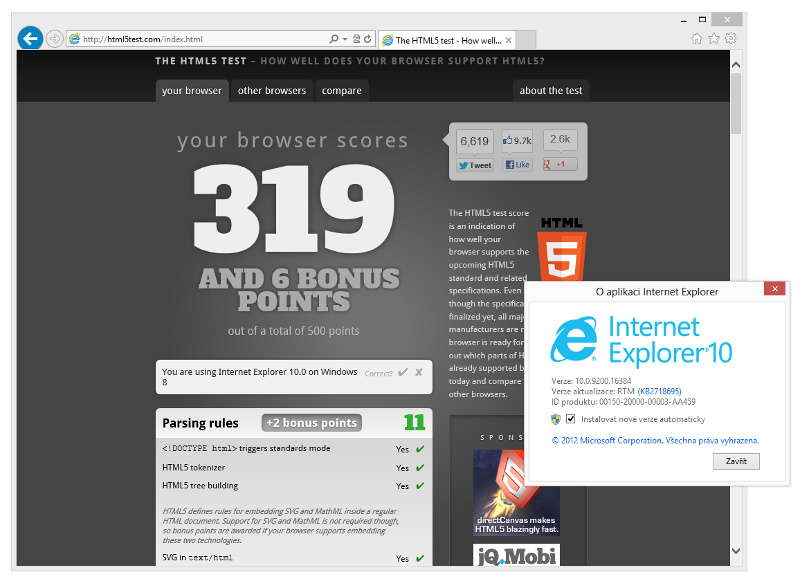Click the 'ID produktu' line in dialog
Viewport: 800px width, 579px height.
click(623, 402)
